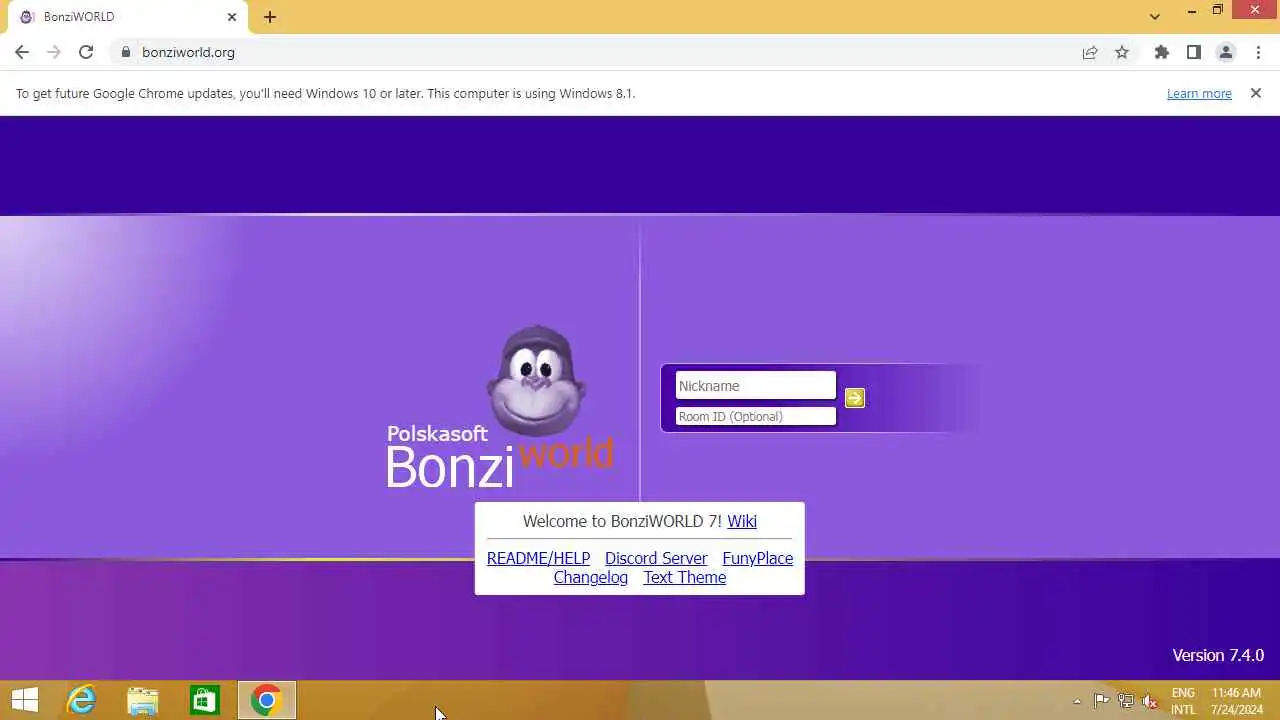Click the muted volume tray icon
This screenshot has width=1280, height=720.
pos(1150,700)
